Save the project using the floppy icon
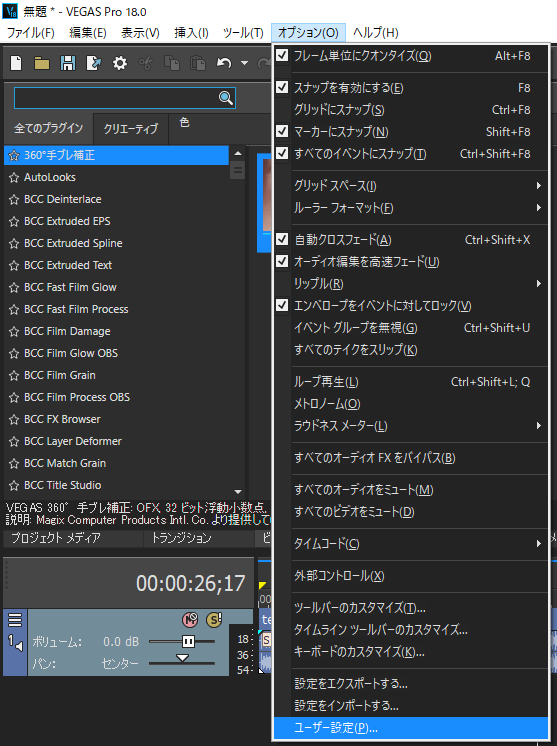Viewport: 557px width, 746px height. tap(68, 63)
